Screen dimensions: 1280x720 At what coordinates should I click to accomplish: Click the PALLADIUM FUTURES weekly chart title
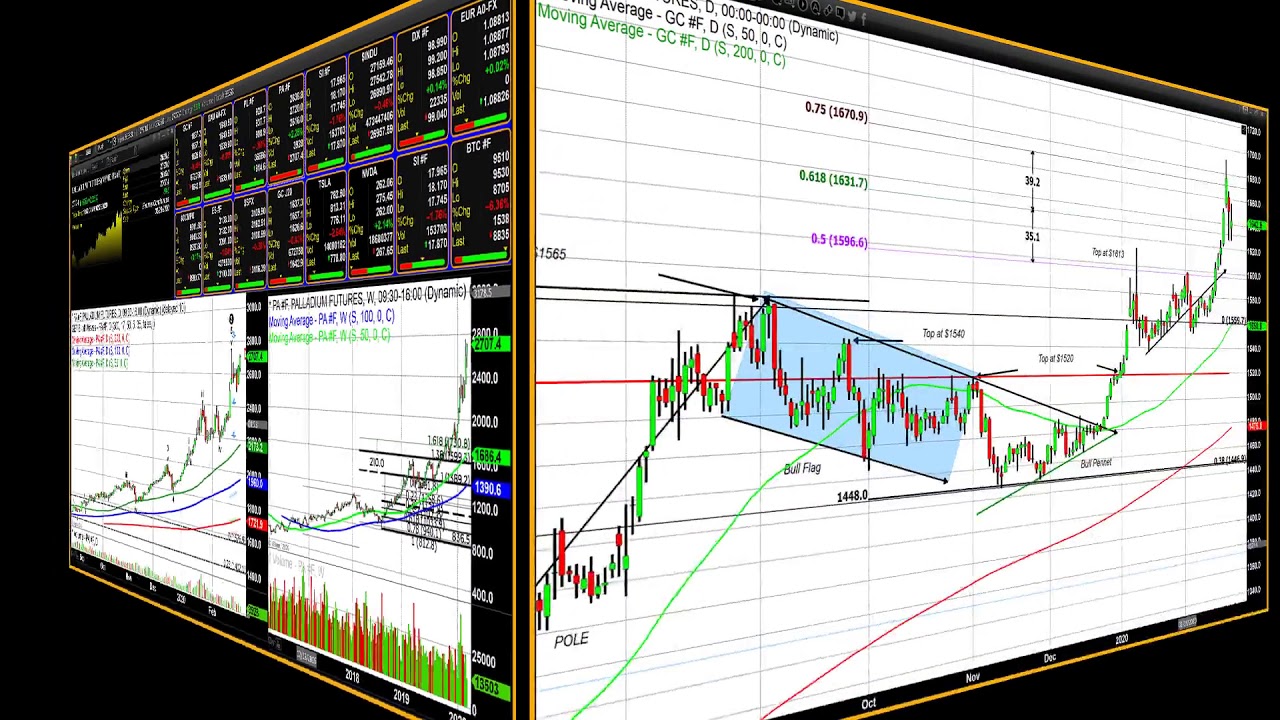tap(367, 297)
